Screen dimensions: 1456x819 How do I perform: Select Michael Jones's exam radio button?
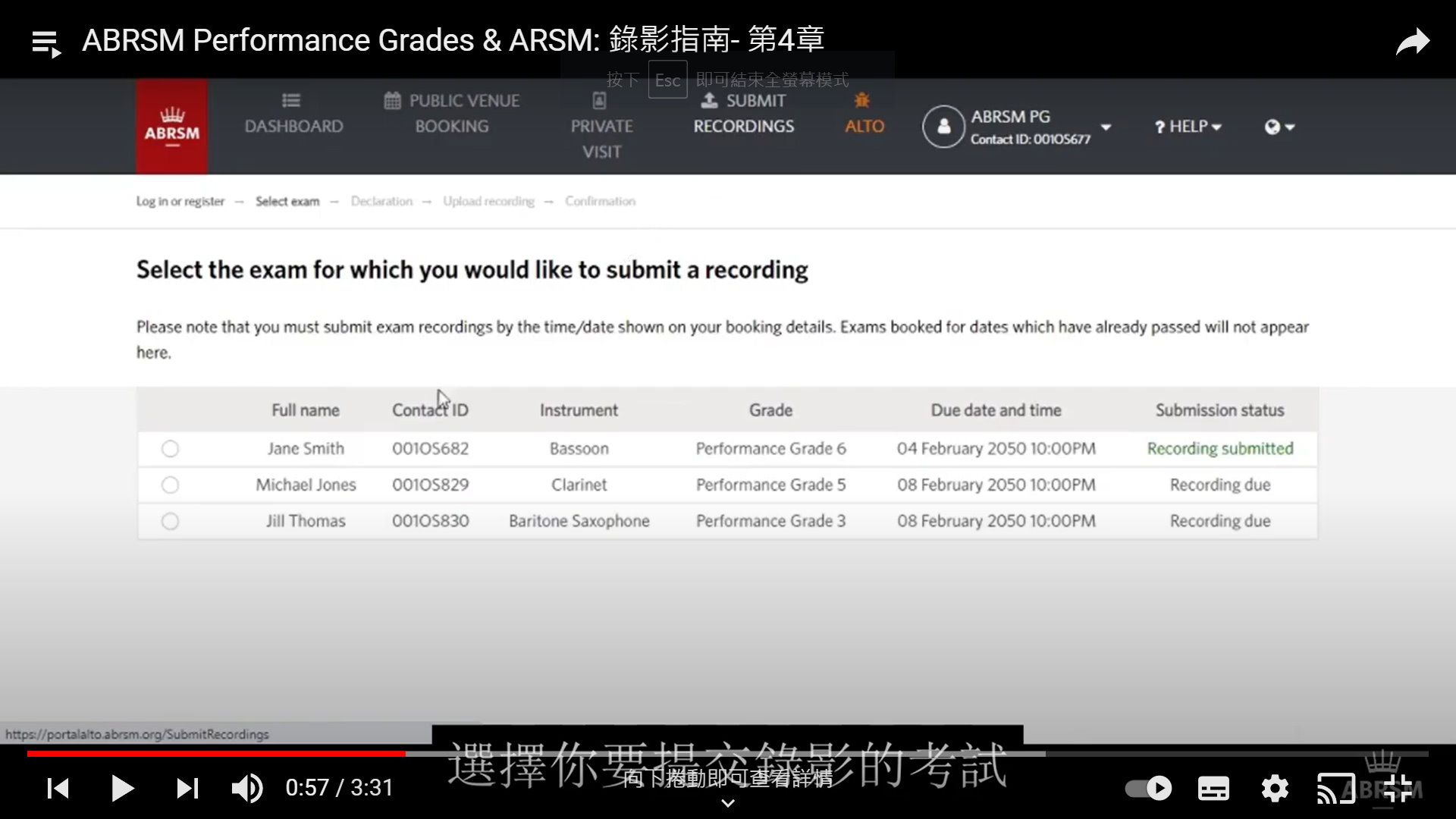click(x=170, y=485)
